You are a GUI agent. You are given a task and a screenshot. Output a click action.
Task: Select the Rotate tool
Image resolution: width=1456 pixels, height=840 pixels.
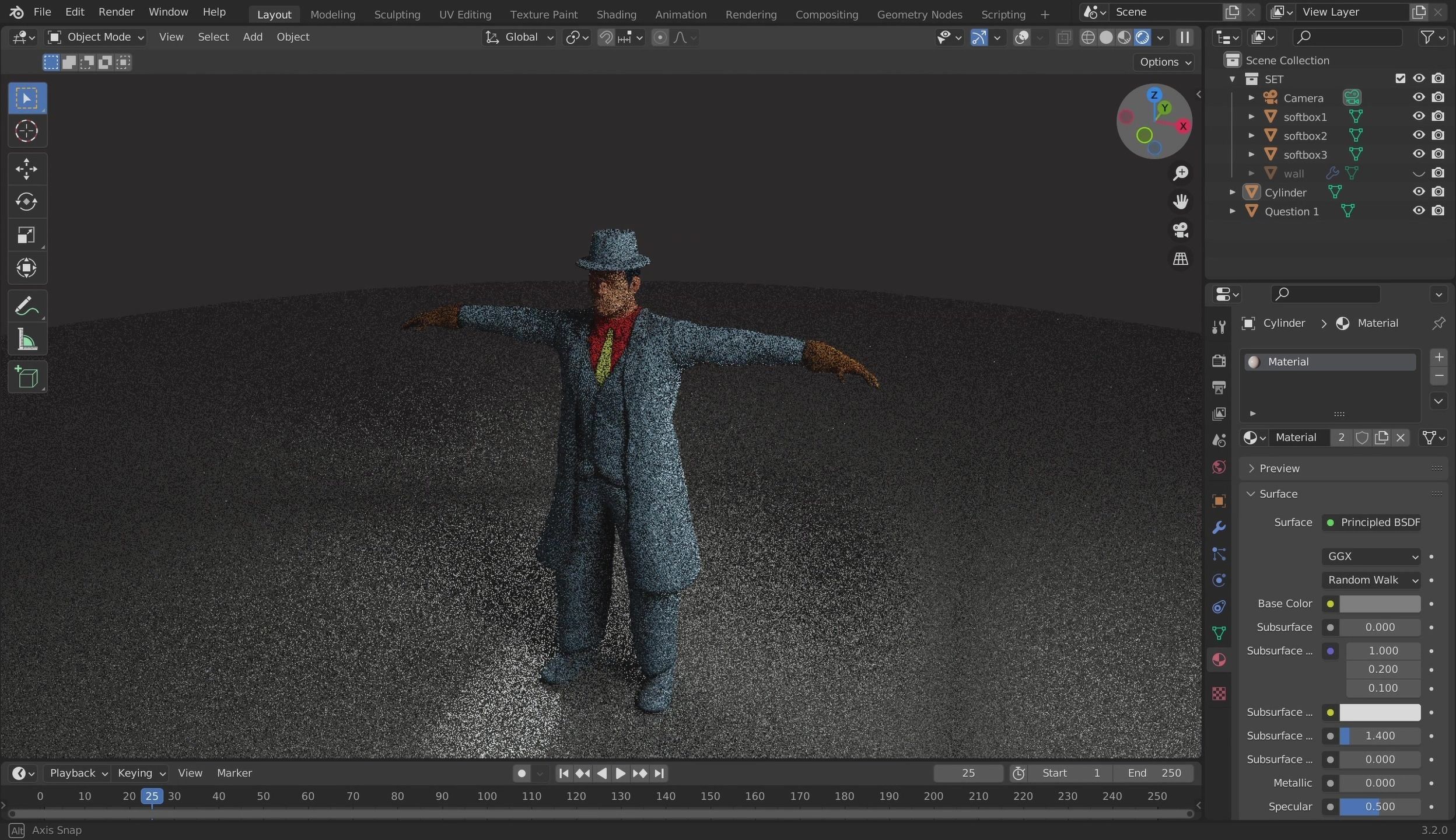26,202
